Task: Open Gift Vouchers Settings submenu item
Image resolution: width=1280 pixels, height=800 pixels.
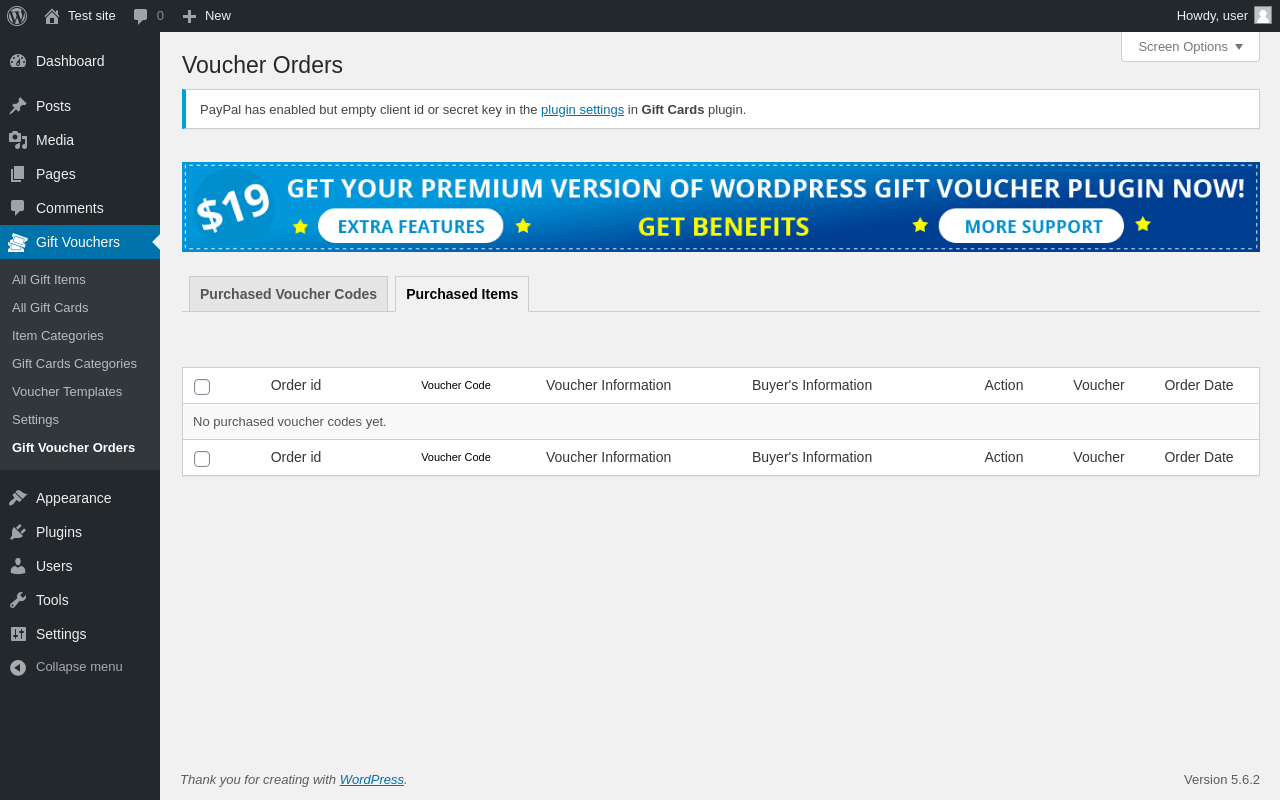Action: (35, 420)
